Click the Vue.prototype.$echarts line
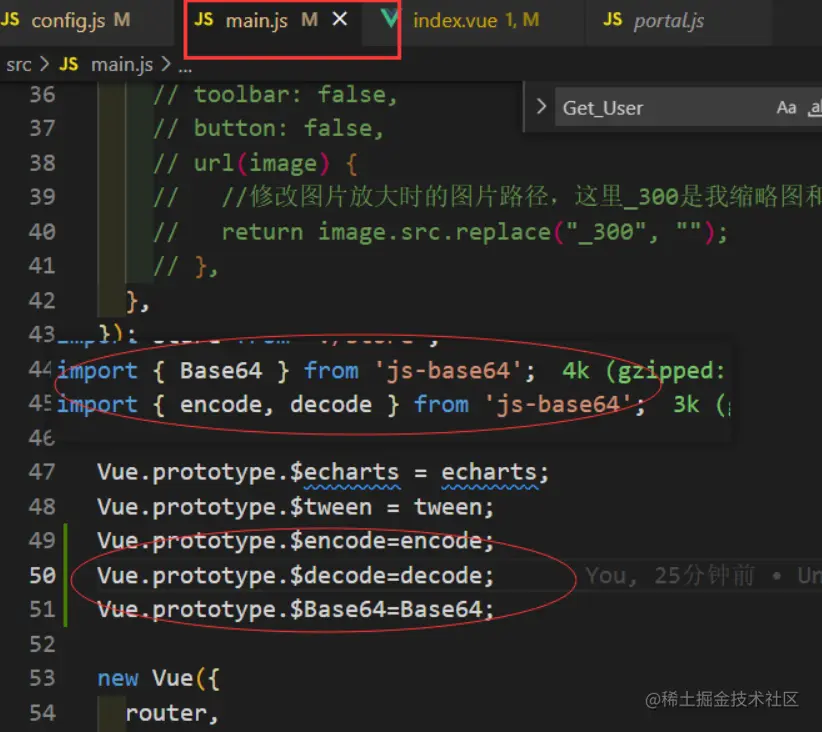 click(323, 472)
